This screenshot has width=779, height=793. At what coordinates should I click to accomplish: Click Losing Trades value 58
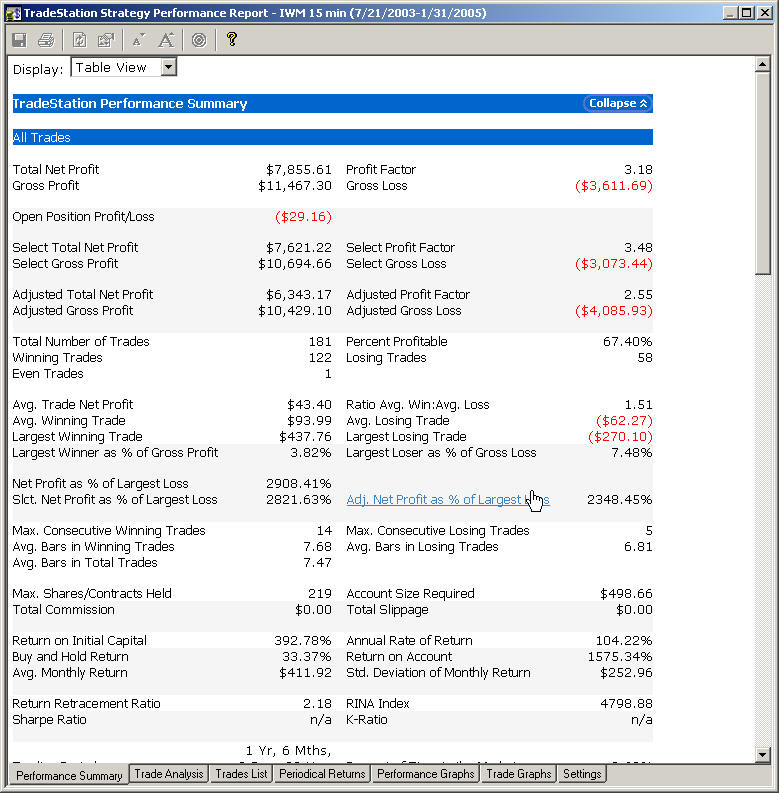click(x=645, y=358)
